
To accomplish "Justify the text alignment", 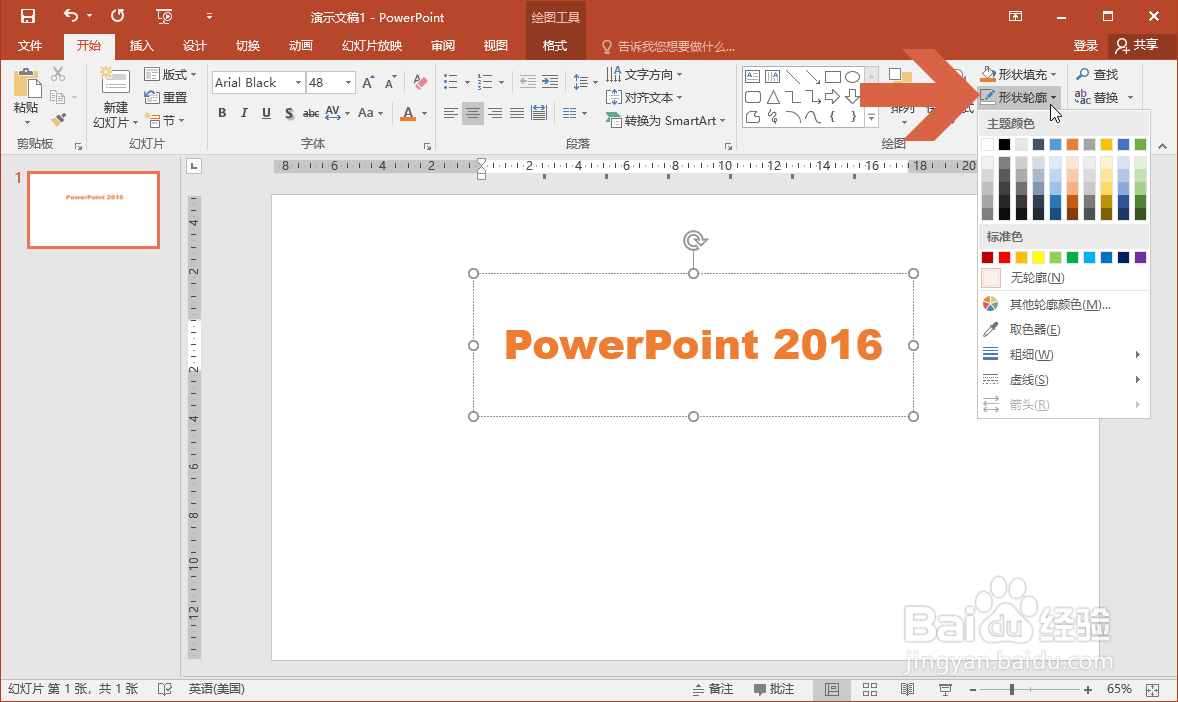I will point(517,113).
